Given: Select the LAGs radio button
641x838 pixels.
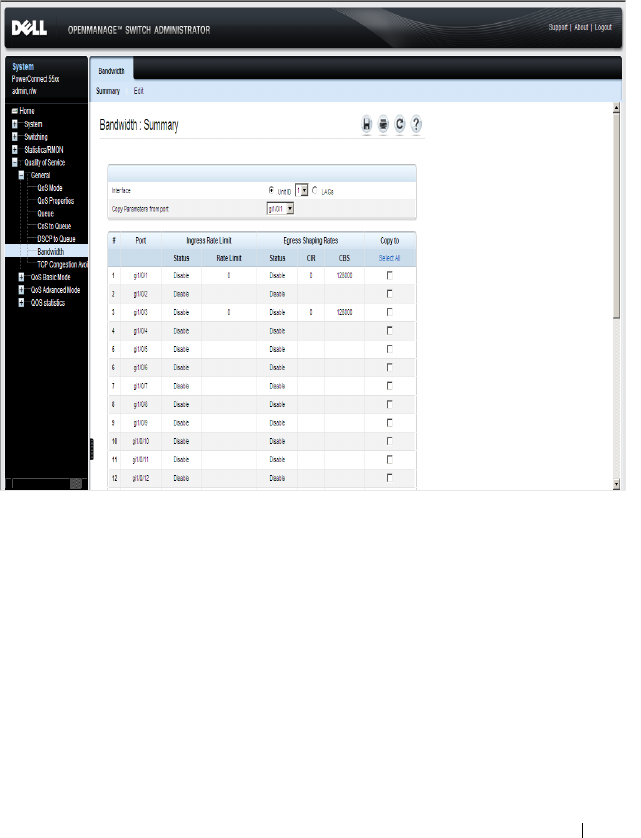Looking at the screenshot, I should [x=314, y=190].
